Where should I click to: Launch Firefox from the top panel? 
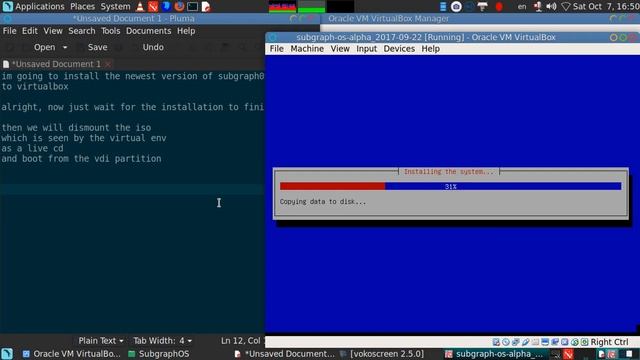179,7
